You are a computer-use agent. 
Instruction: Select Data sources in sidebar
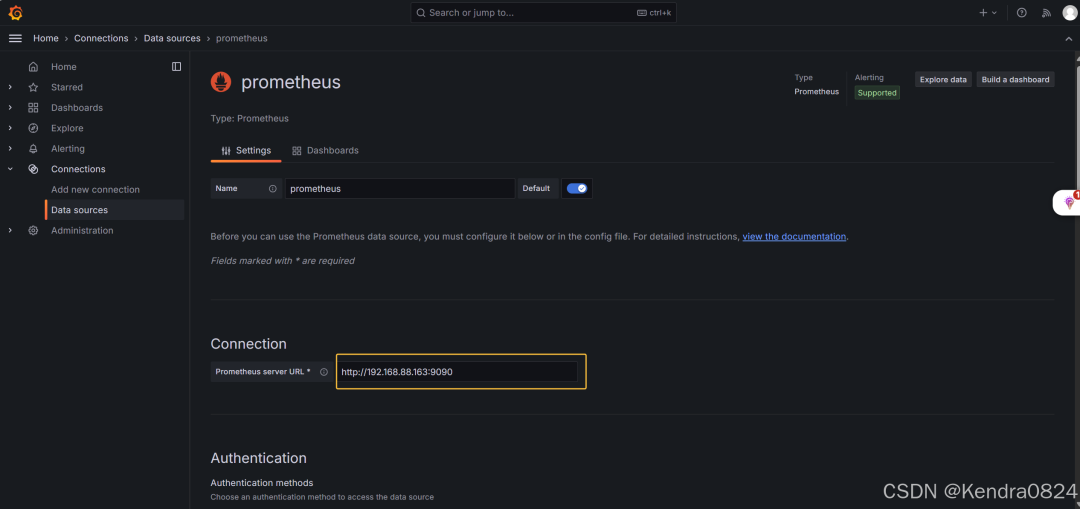tap(115, 210)
